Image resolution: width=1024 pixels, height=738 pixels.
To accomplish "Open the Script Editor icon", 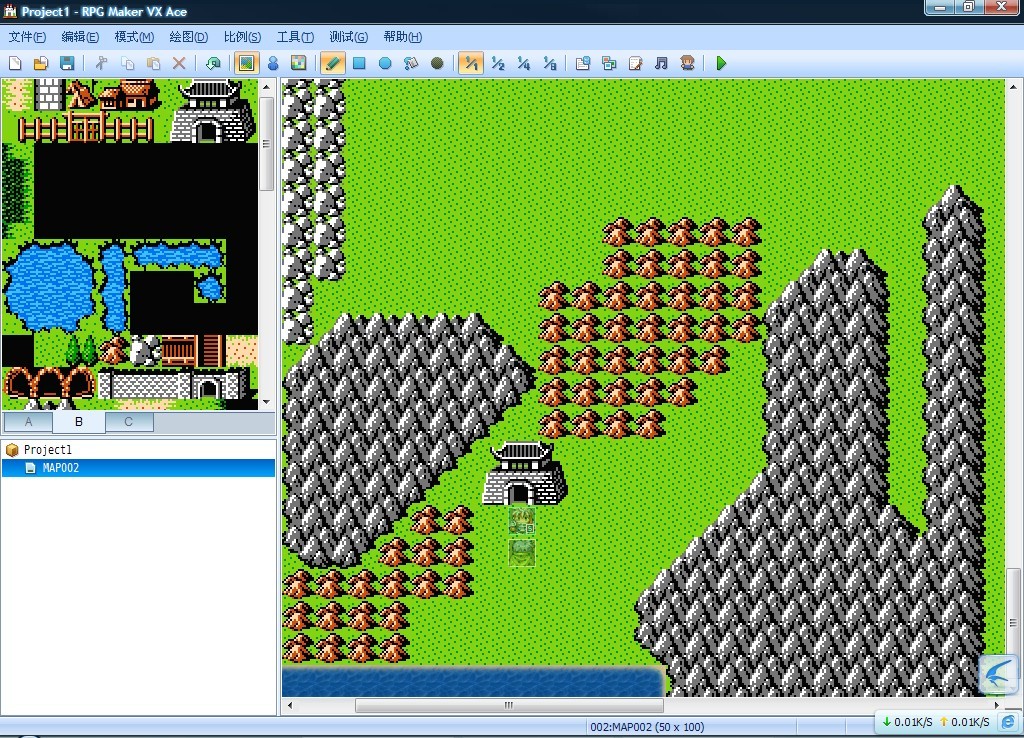I will click(635, 63).
